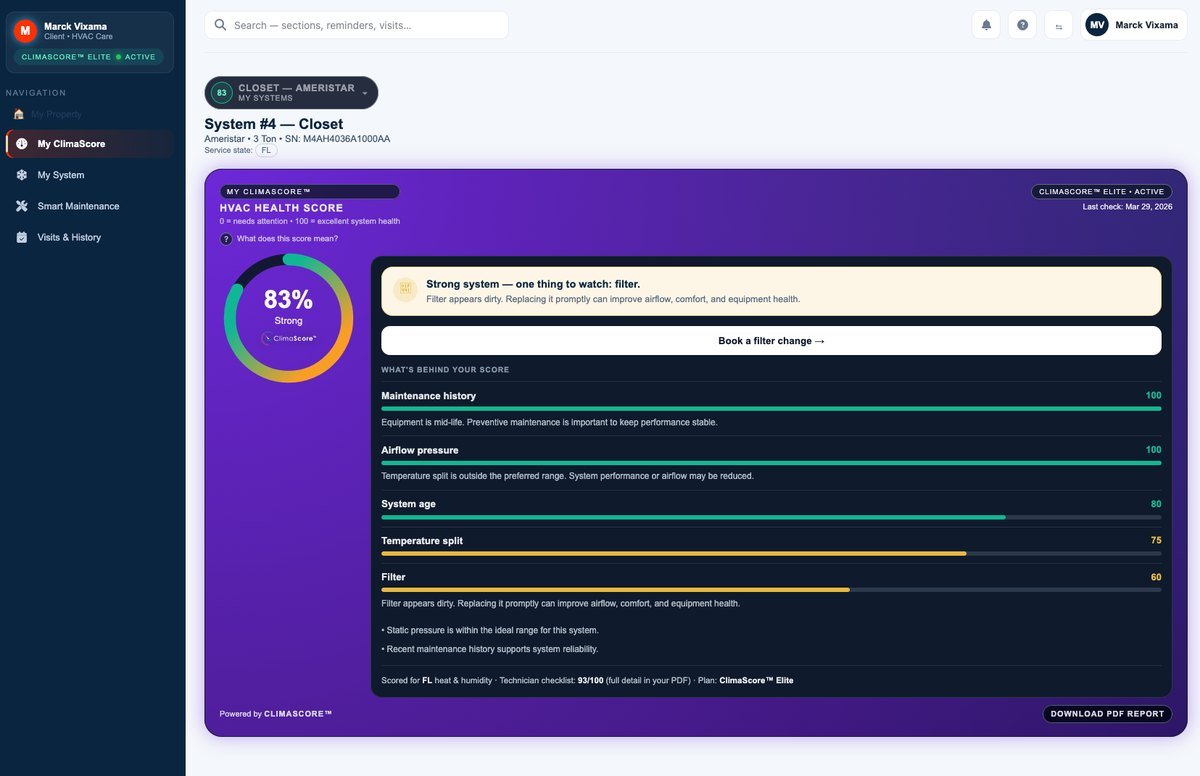Click the 'Last check: Mar 29, 2026' text
1200x776 pixels.
click(1127, 207)
